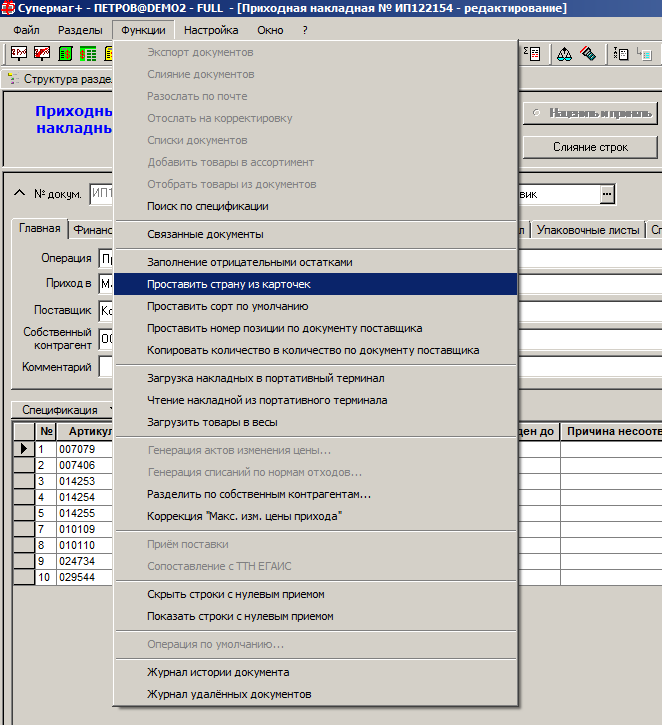Image resolution: width=662 pixels, height=725 pixels.
Task: Open the Окно menu
Action: click(270, 30)
